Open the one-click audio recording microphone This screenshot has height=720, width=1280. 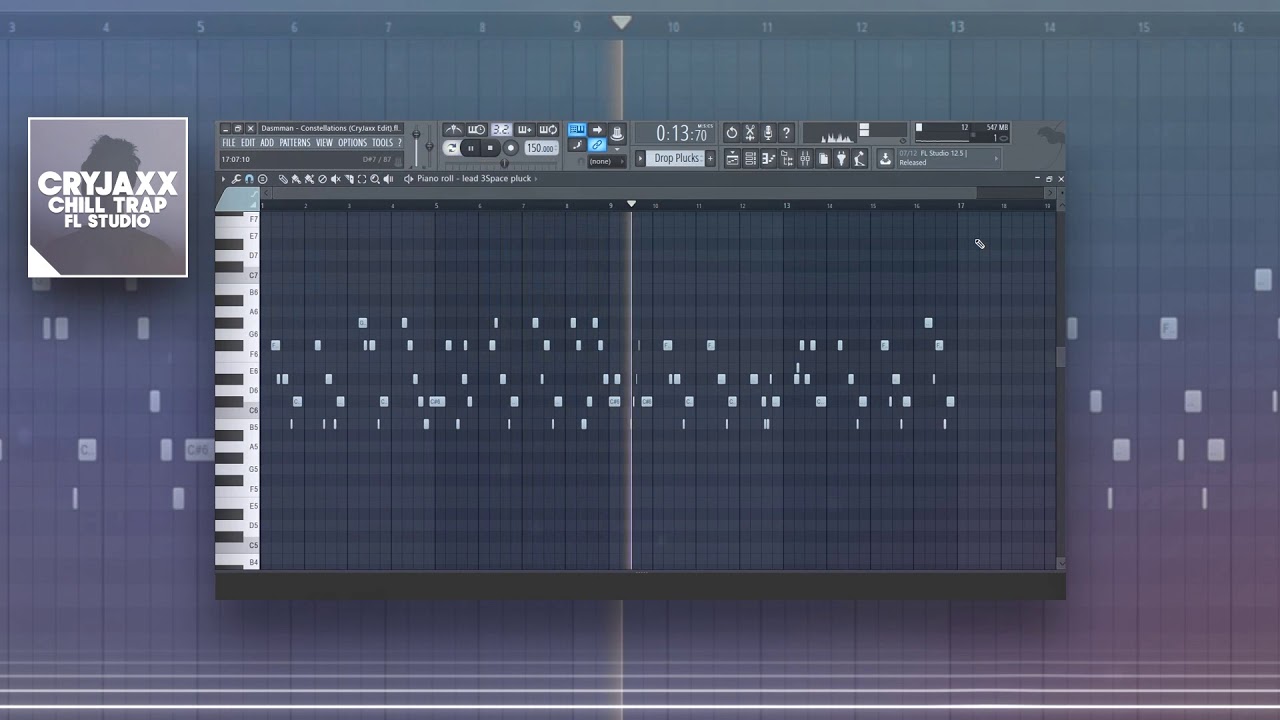click(x=768, y=133)
